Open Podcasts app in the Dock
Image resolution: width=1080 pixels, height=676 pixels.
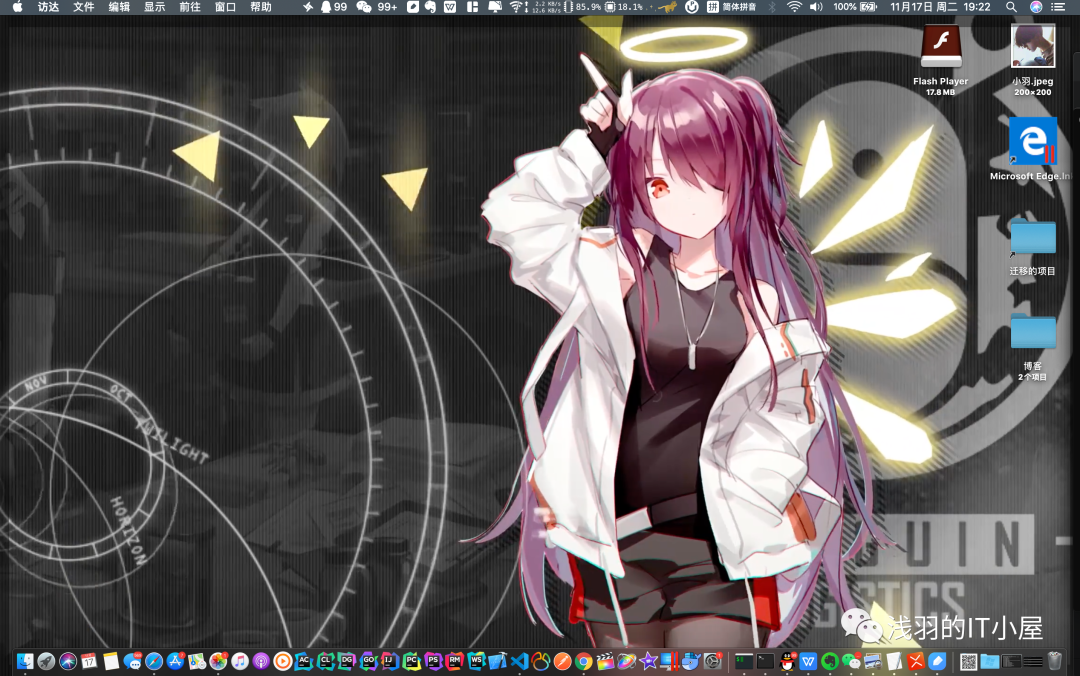pos(261,662)
